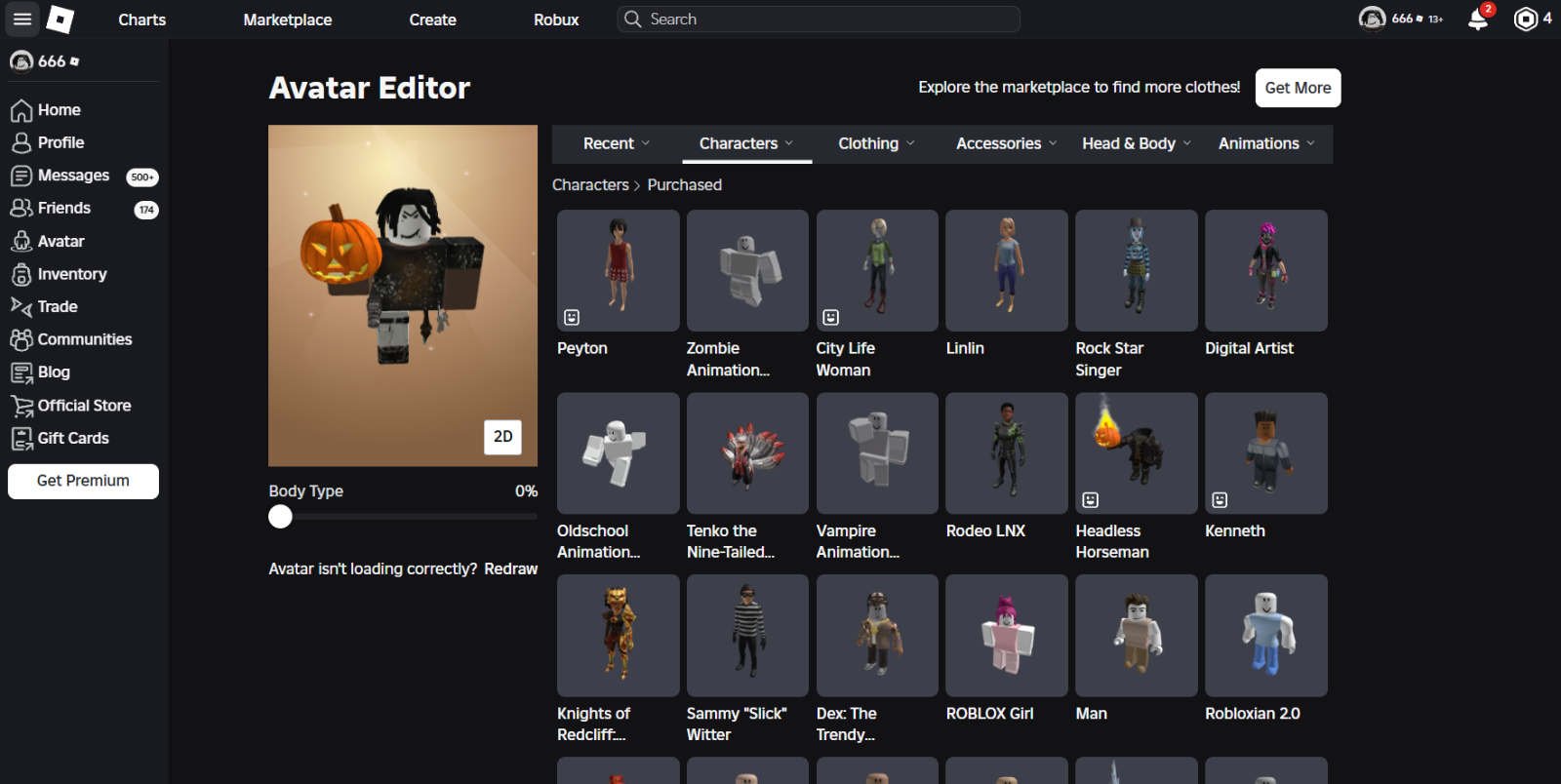Click the Roblox logo icon
The width and height of the screenshot is (1561, 784).
pos(60,20)
